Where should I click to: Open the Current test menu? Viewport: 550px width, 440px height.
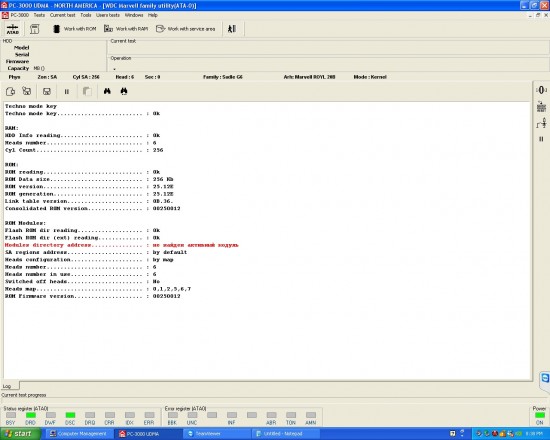pos(62,15)
